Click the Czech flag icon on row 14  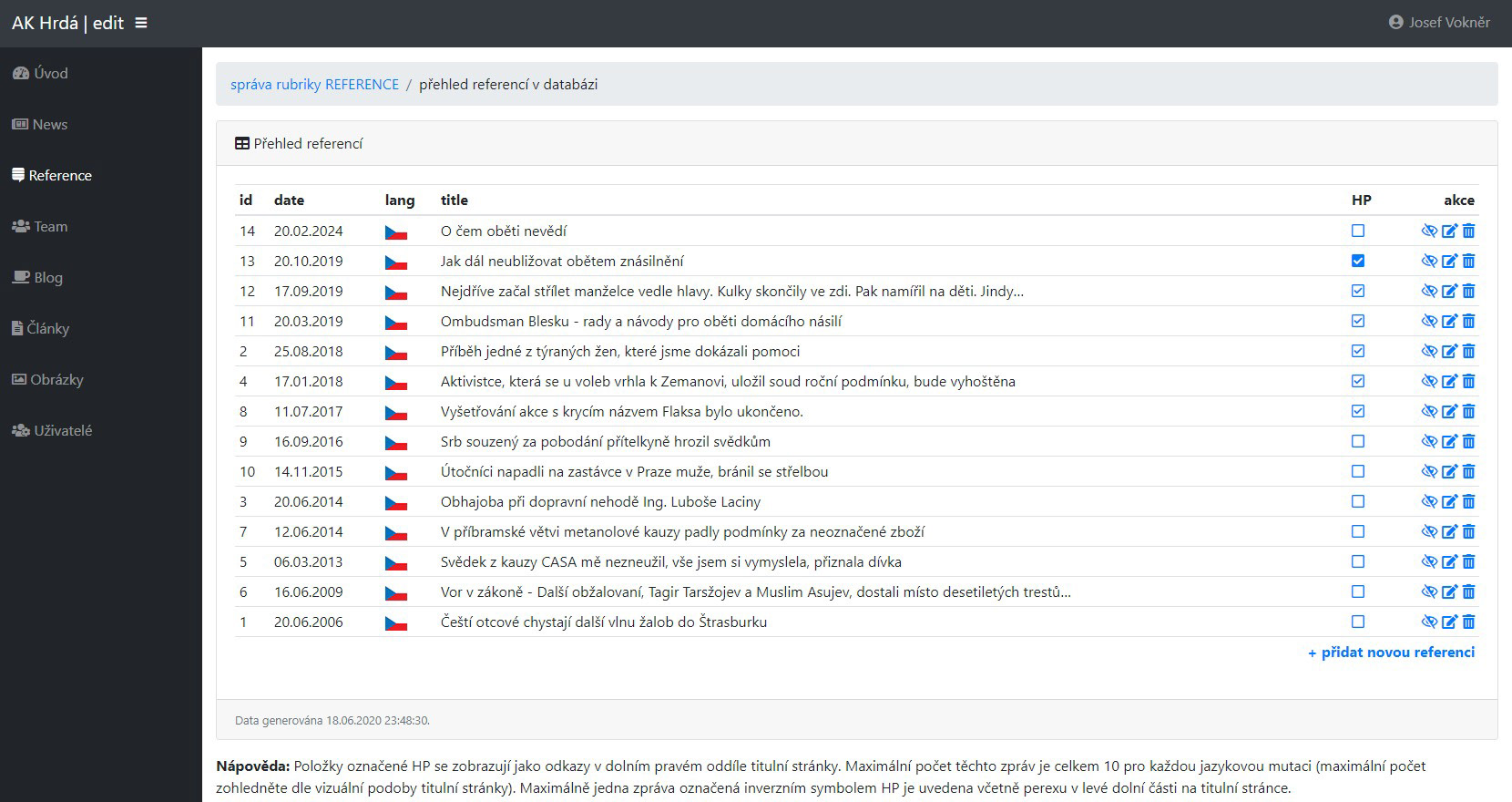coord(395,232)
